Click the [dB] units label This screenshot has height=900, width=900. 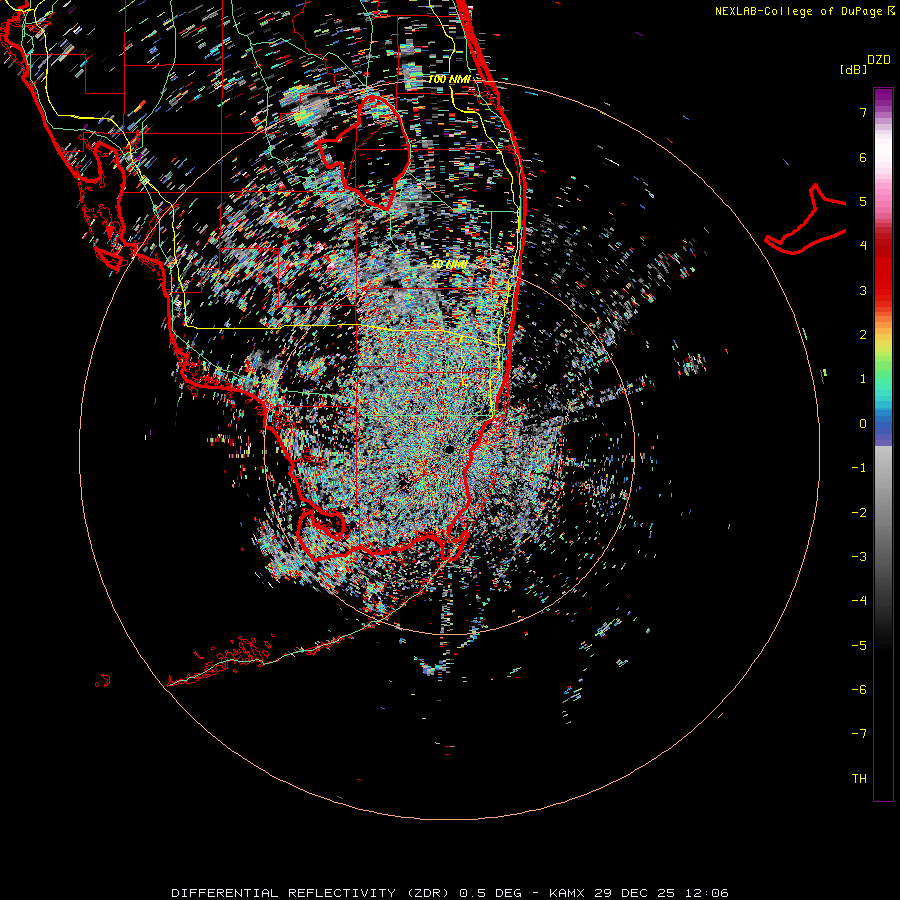(x=853, y=69)
